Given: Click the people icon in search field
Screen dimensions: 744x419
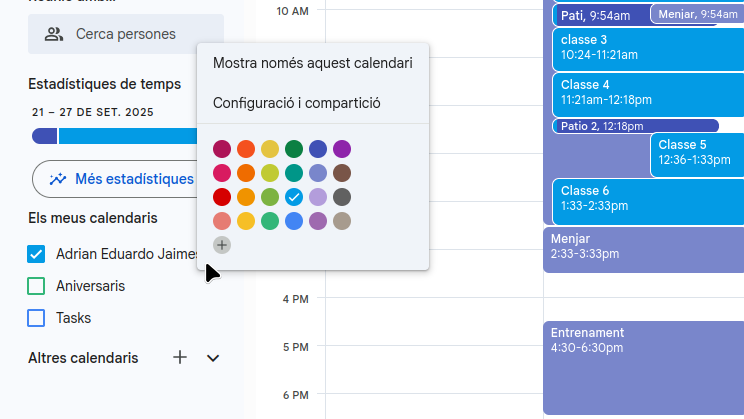Looking at the screenshot, I should 54,34.
